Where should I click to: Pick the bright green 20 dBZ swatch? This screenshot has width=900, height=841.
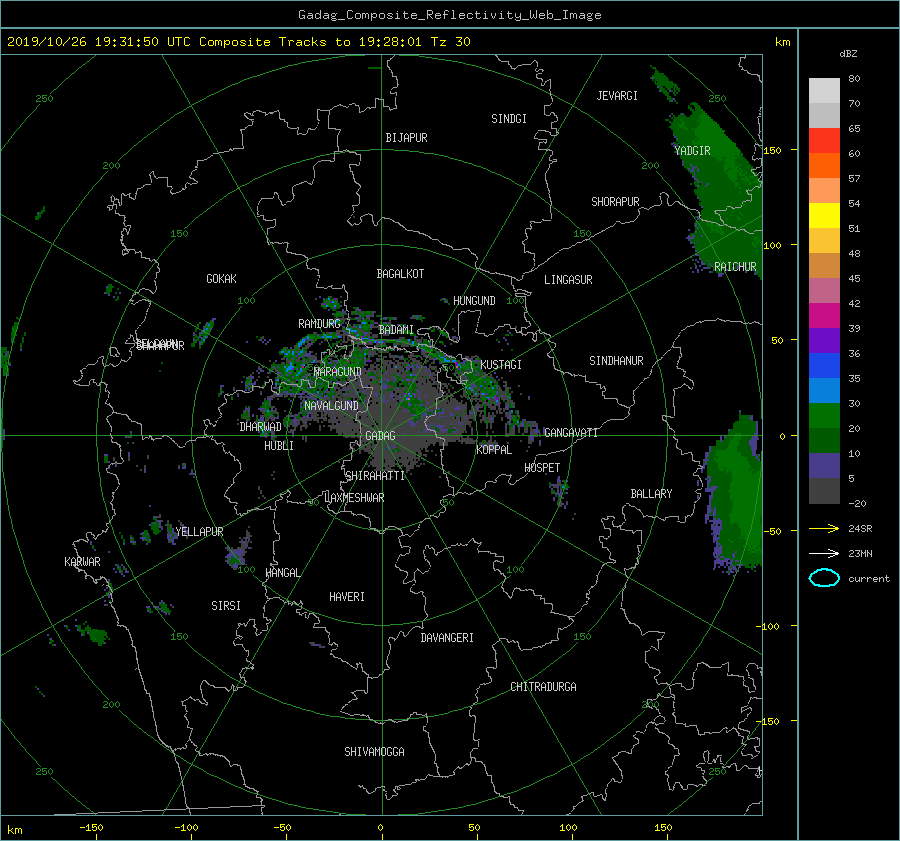824,415
